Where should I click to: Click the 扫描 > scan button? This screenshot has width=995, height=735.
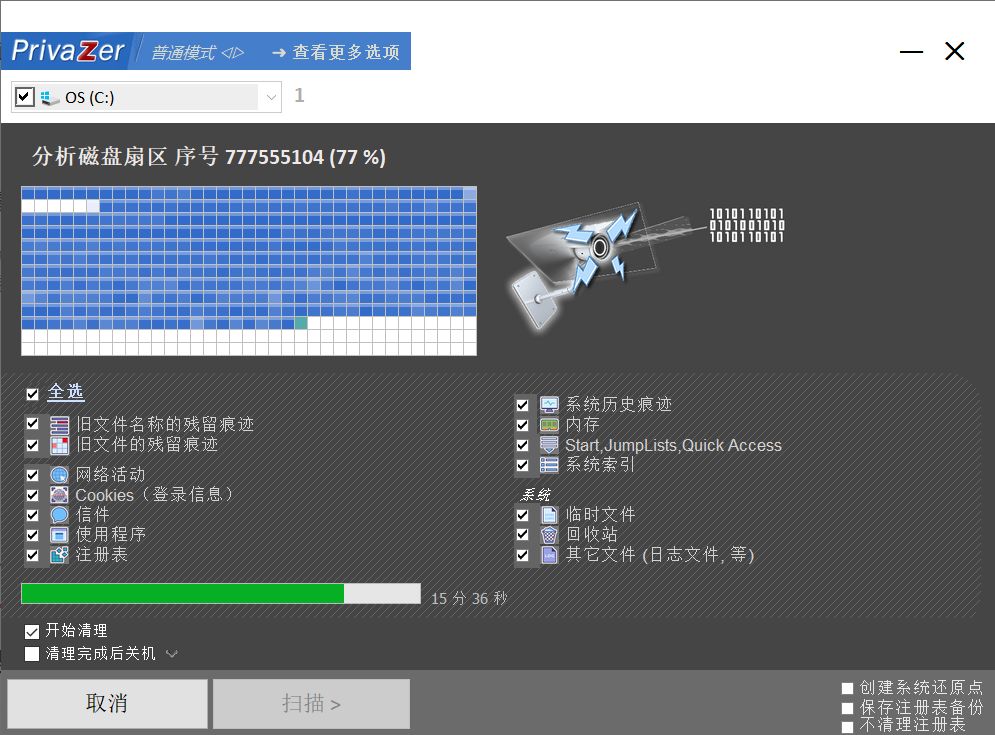click(x=311, y=703)
